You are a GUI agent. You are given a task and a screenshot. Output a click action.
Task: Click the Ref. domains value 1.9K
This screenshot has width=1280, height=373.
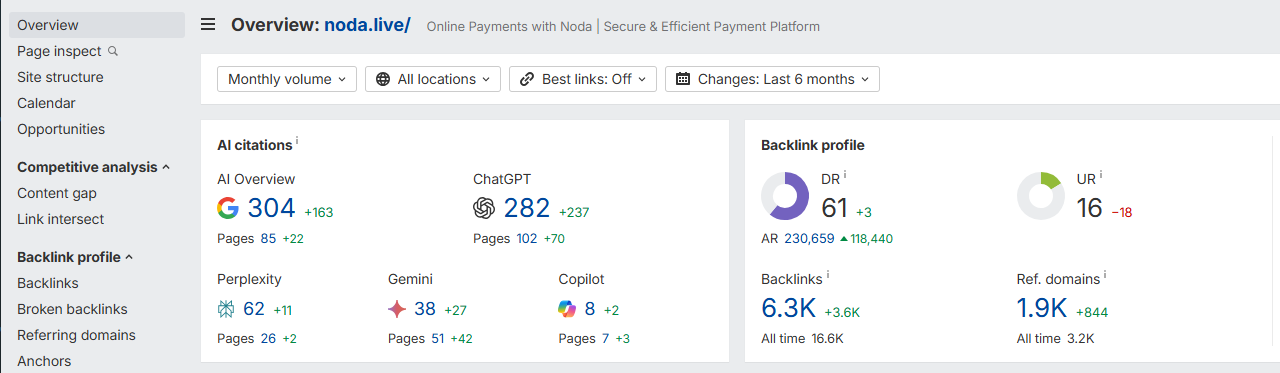(1042, 308)
